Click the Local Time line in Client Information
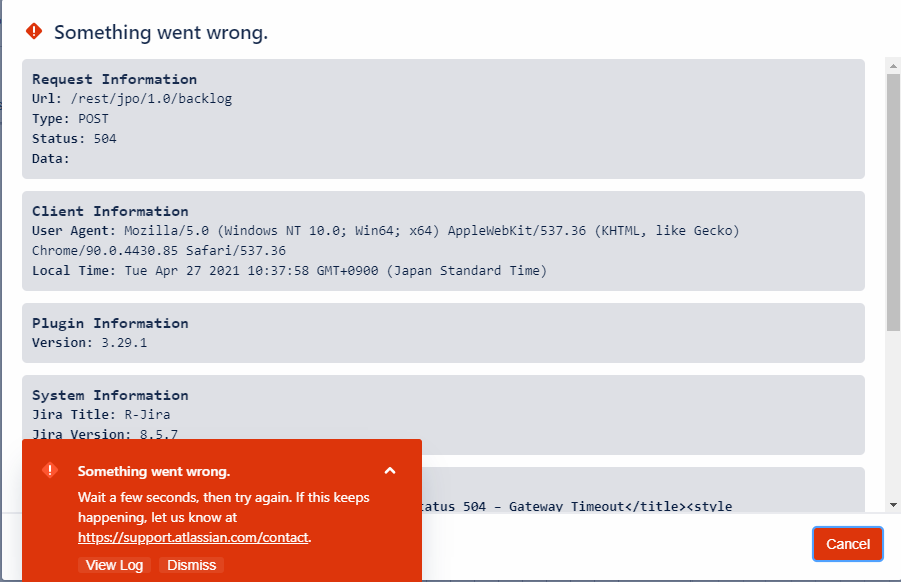Screen dimensions: 901x582 coord(289,271)
